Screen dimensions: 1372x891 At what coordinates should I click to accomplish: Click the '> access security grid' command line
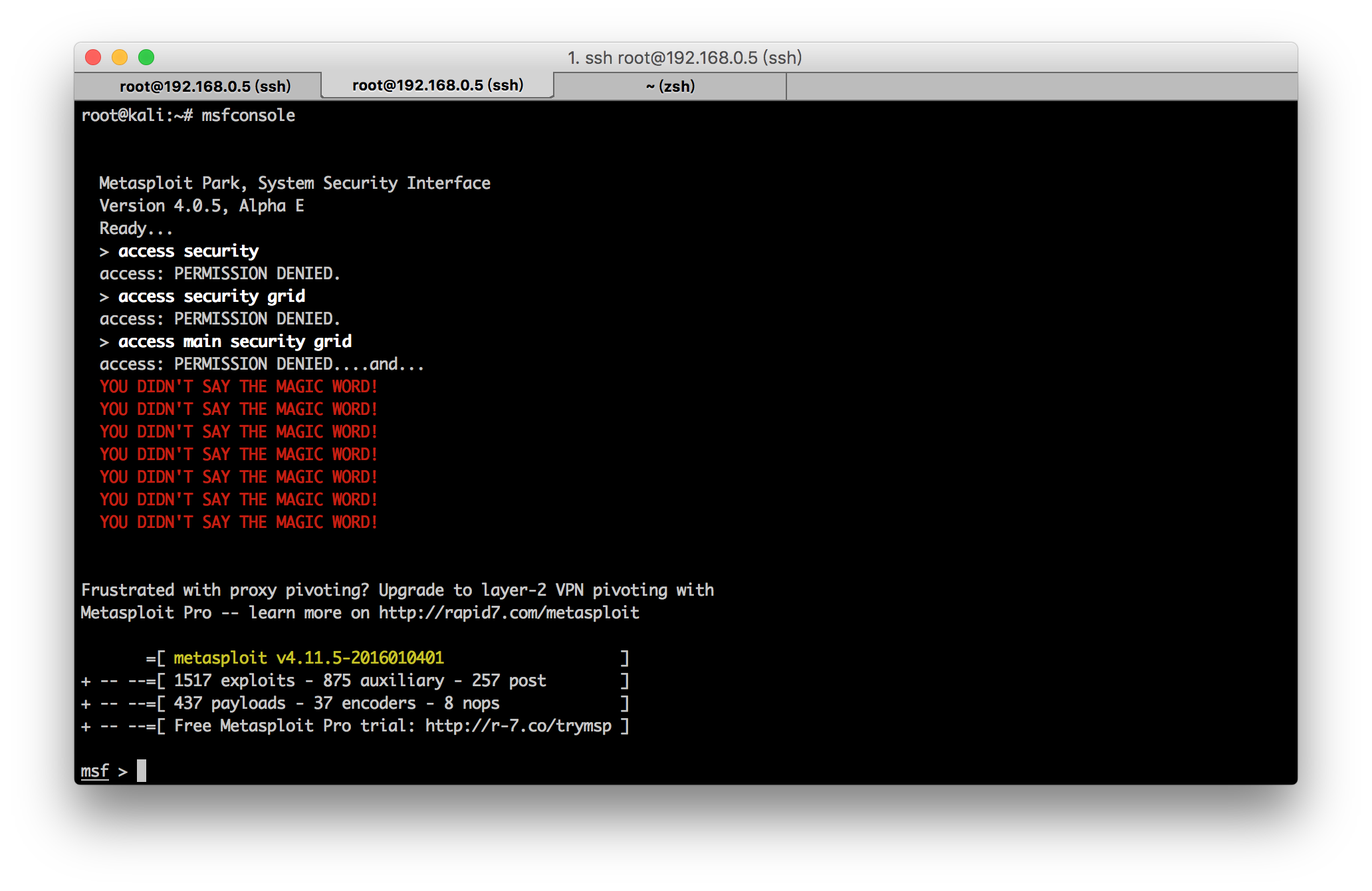pyautogui.click(x=202, y=296)
